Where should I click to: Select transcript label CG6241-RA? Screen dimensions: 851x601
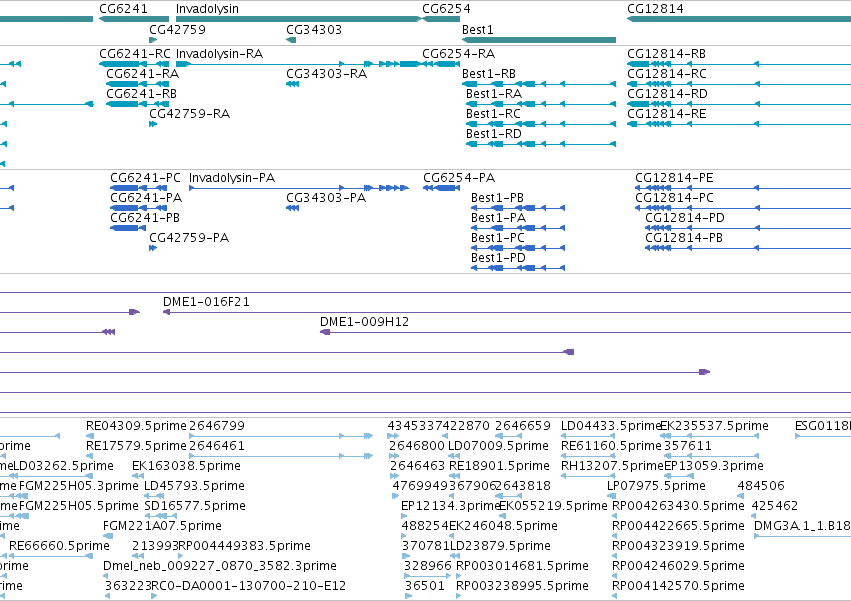click(x=143, y=74)
